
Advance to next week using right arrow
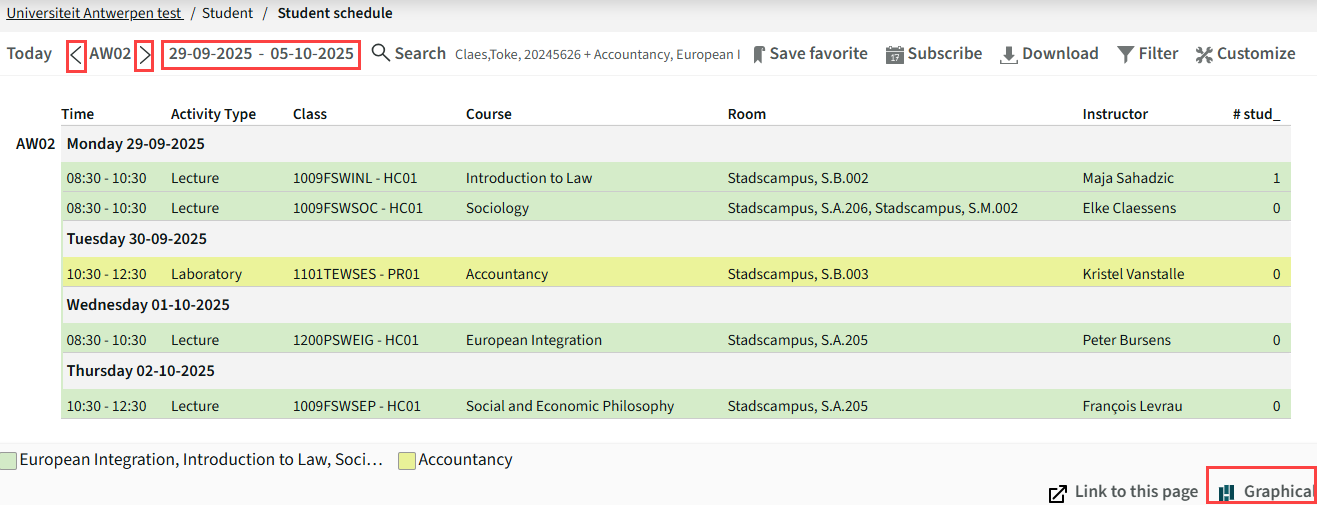144,54
